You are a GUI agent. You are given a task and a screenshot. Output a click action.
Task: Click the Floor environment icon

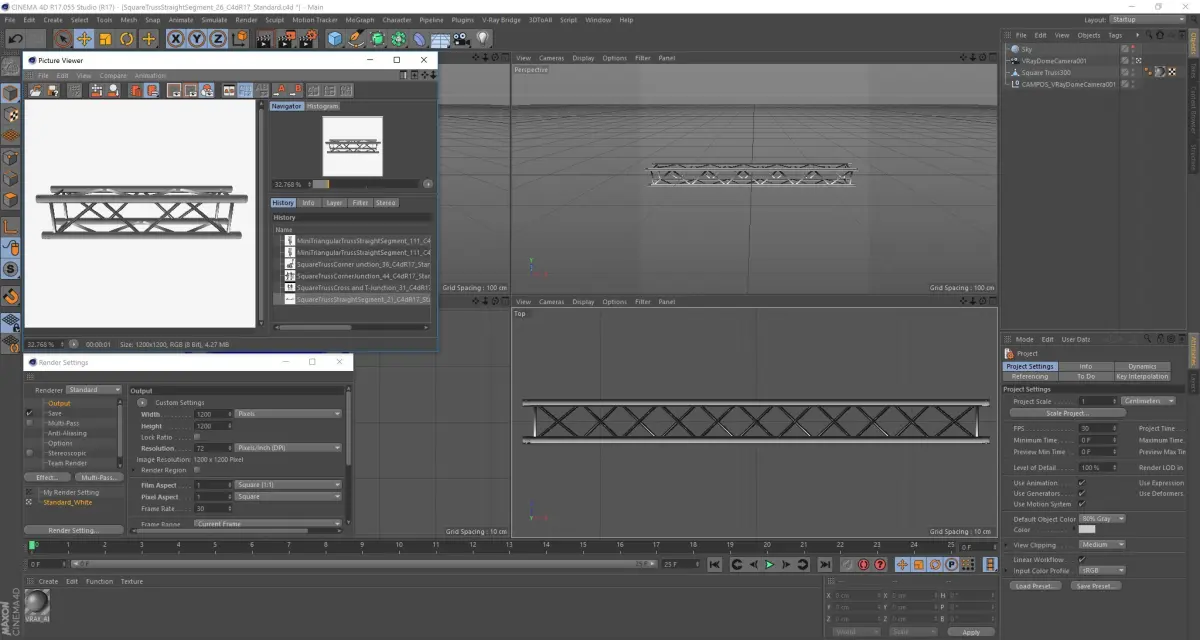coord(441,39)
